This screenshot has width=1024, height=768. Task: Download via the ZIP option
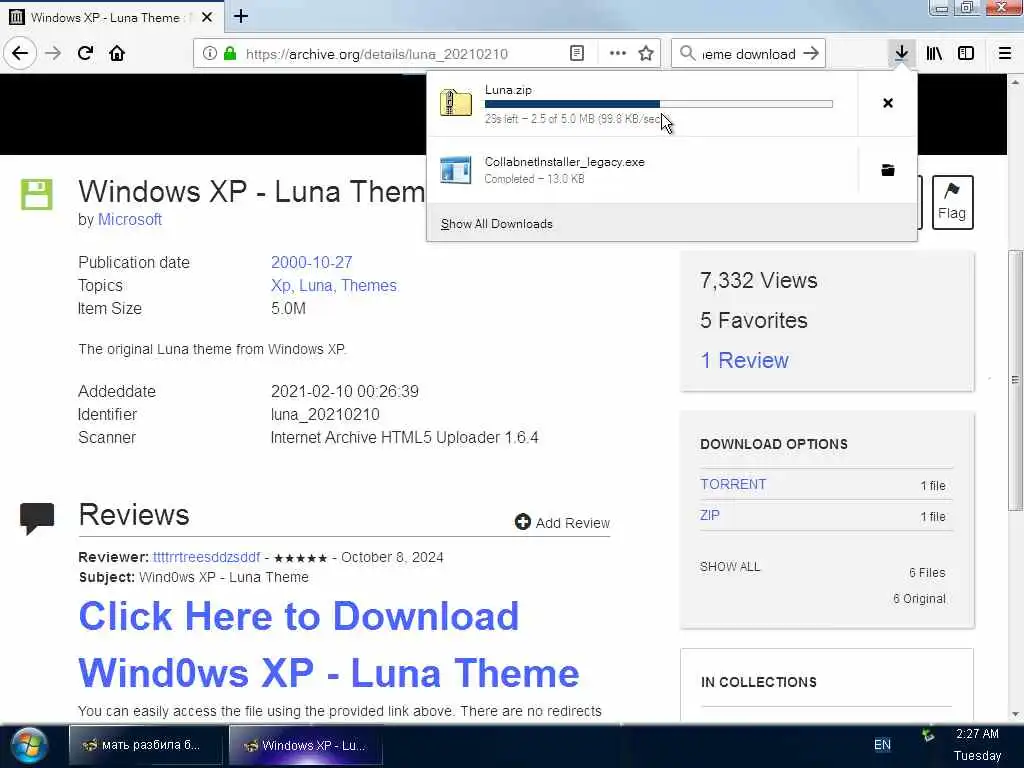[x=710, y=515]
